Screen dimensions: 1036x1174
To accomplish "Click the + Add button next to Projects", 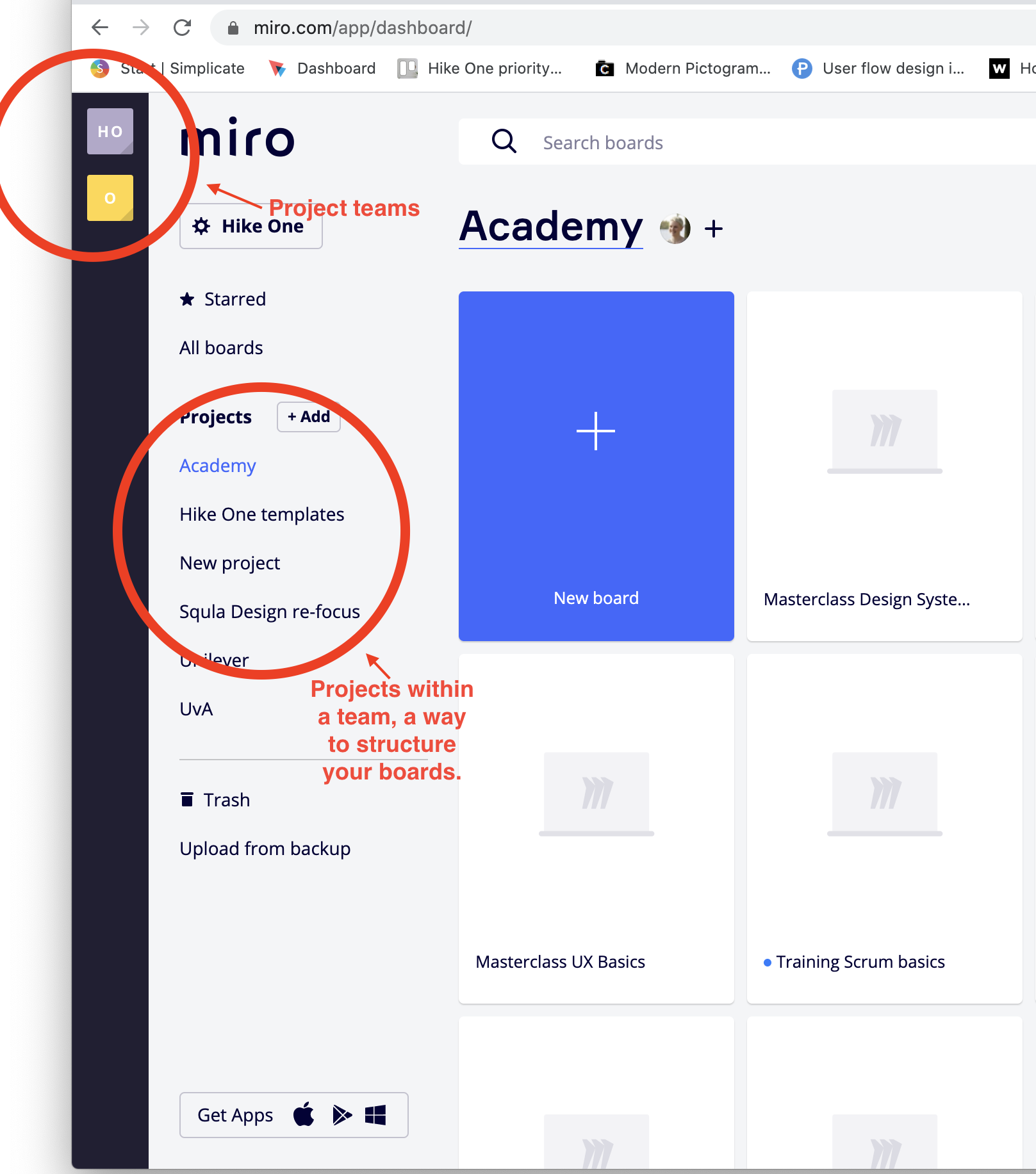I will click(x=308, y=417).
